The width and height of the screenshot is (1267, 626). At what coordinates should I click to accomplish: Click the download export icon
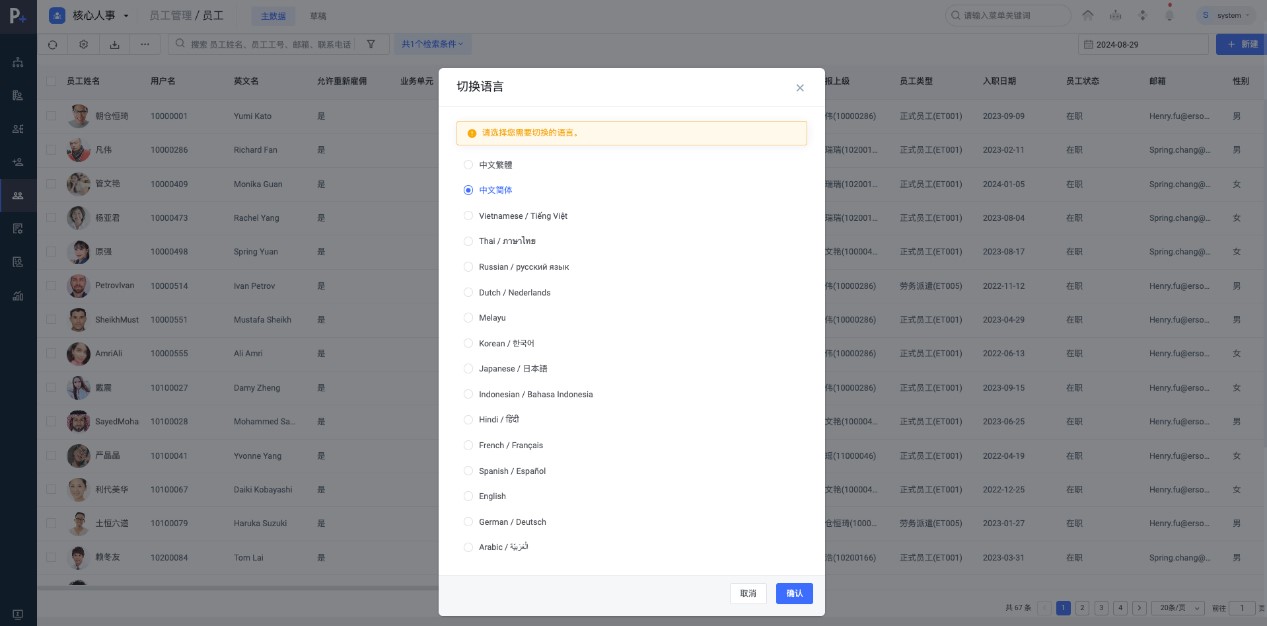[x=114, y=45]
